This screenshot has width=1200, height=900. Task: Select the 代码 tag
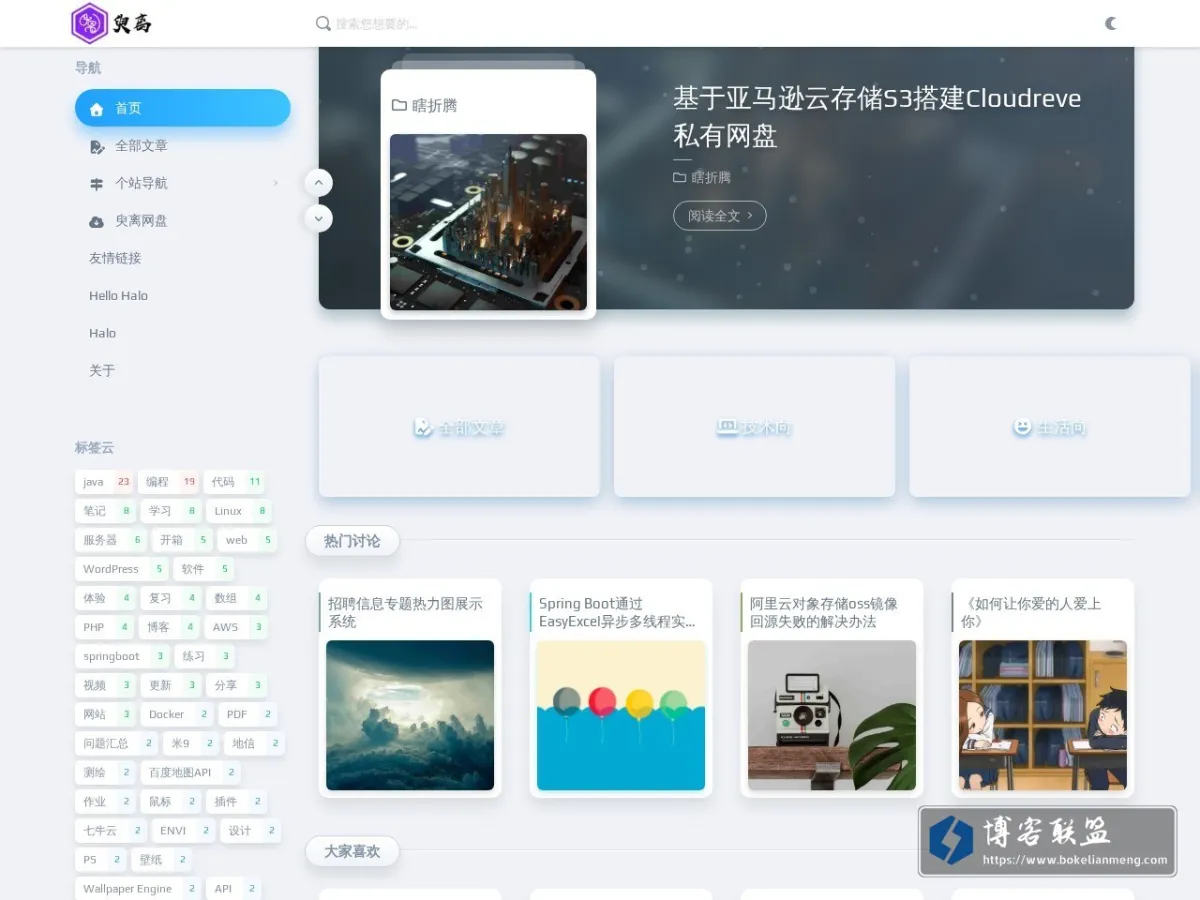tap(235, 482)
